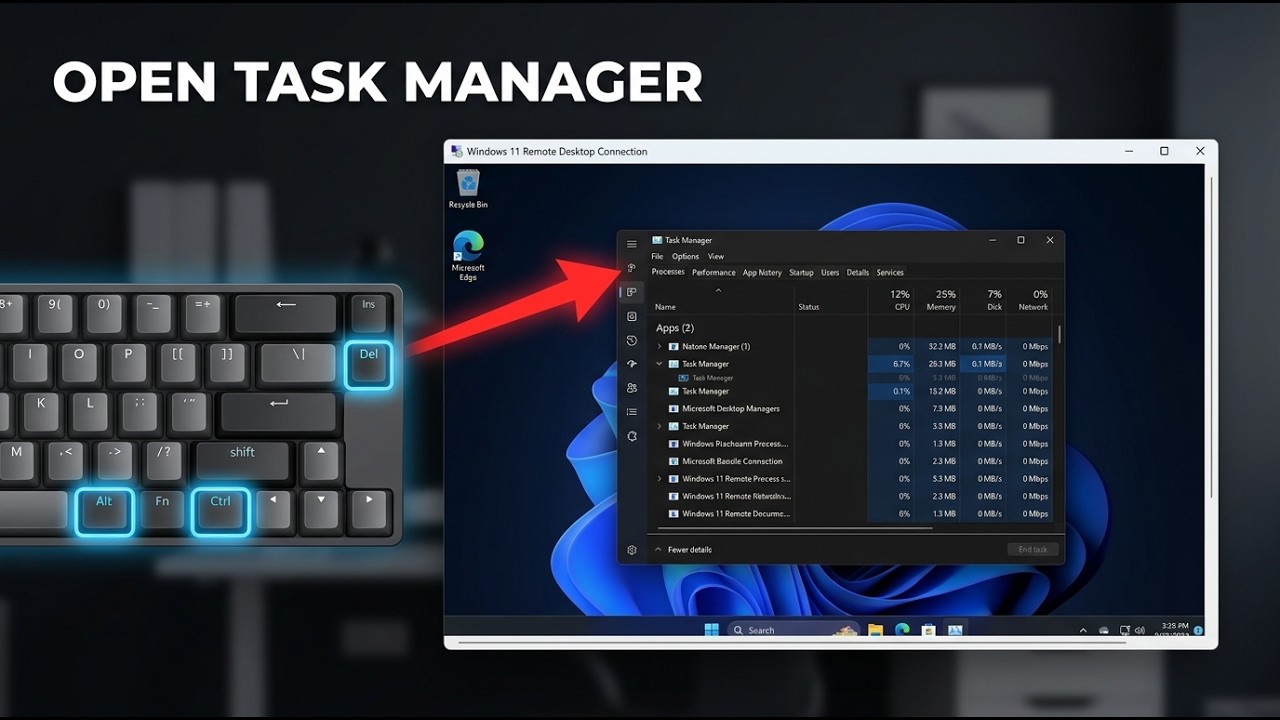Open the Users icon in Task Manager sidebar
Image resolution: width=1280 pixels, height=720 pixels.
click(x=631, y=388)
